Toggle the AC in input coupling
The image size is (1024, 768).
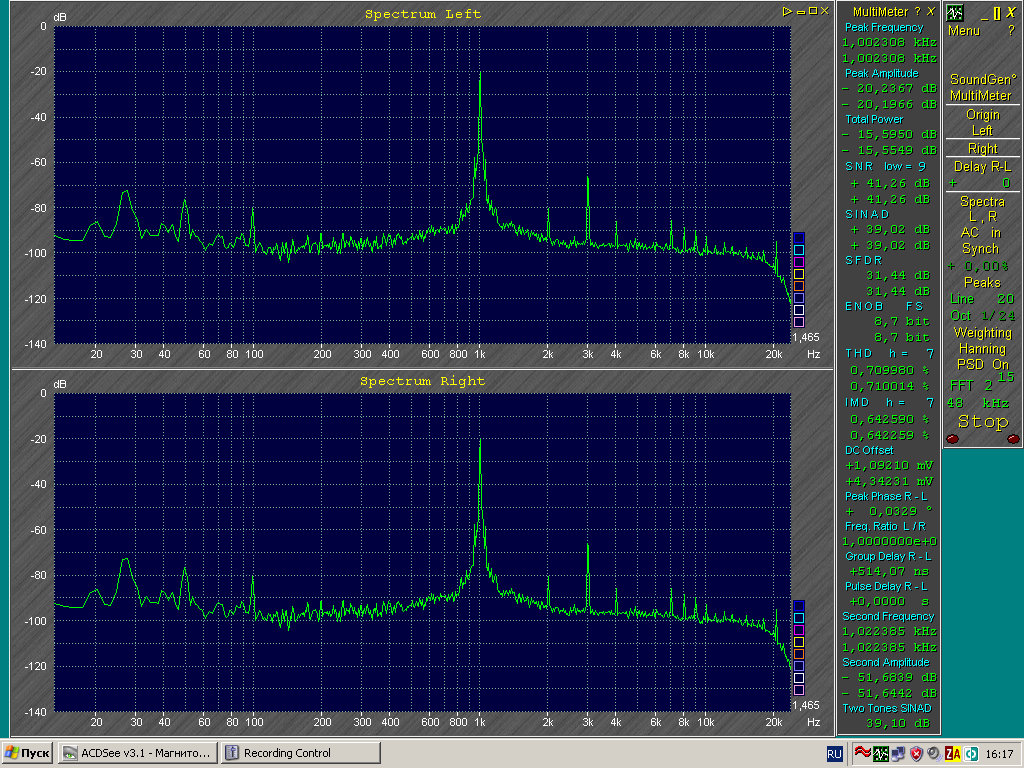(981, 233)
